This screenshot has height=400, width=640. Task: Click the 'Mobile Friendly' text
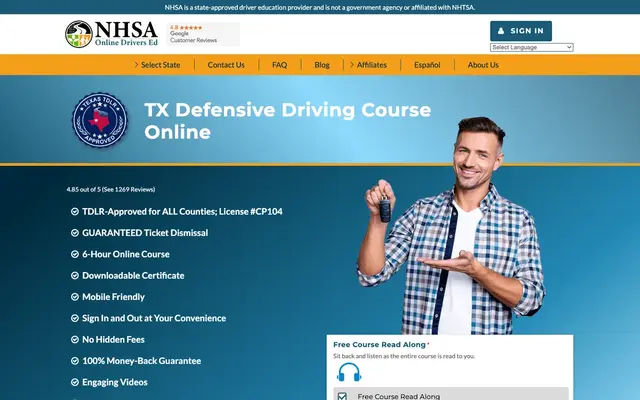pyautogui.click(x=113, y=297)
